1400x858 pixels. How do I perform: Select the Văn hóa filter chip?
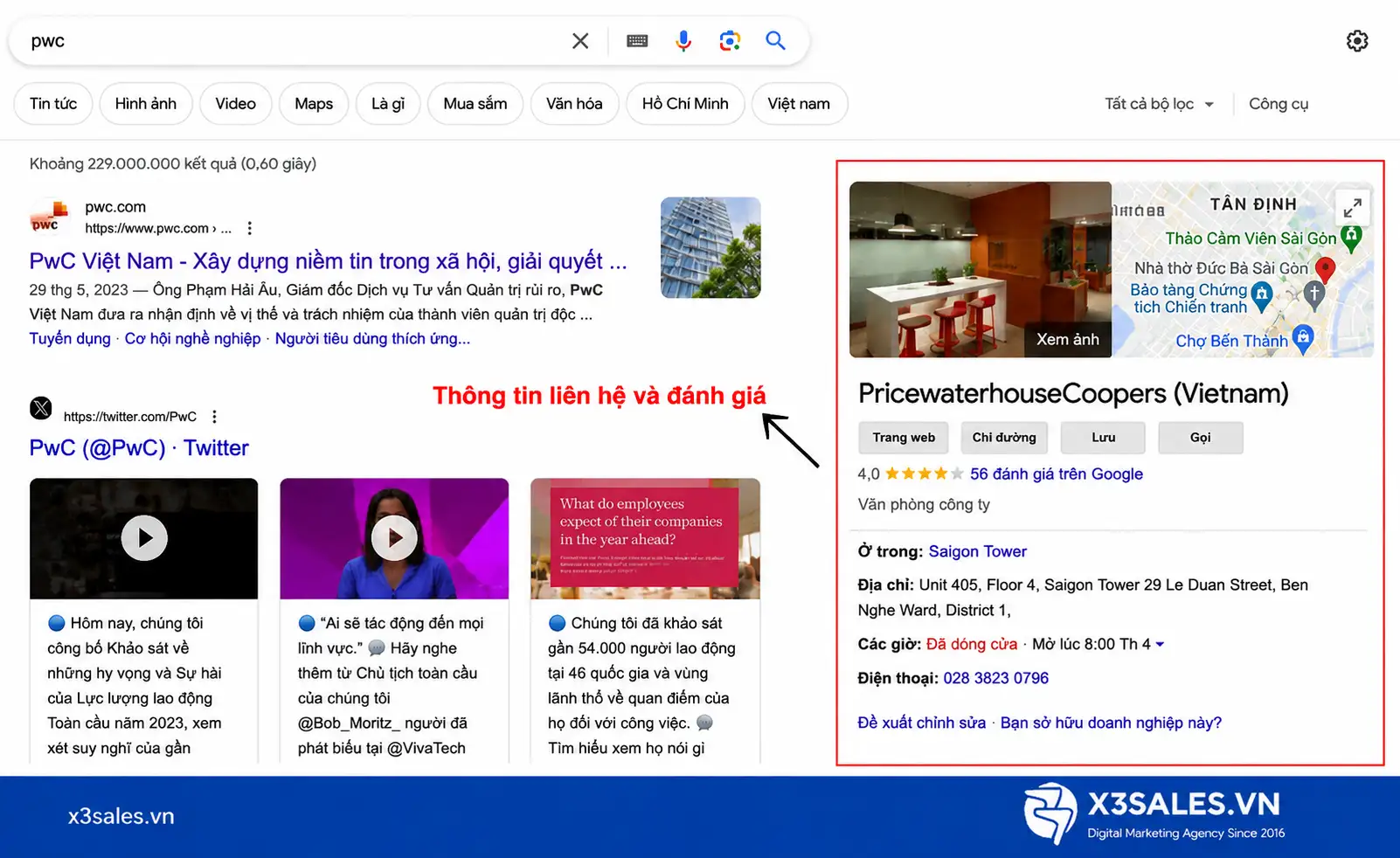coord(574,104)
